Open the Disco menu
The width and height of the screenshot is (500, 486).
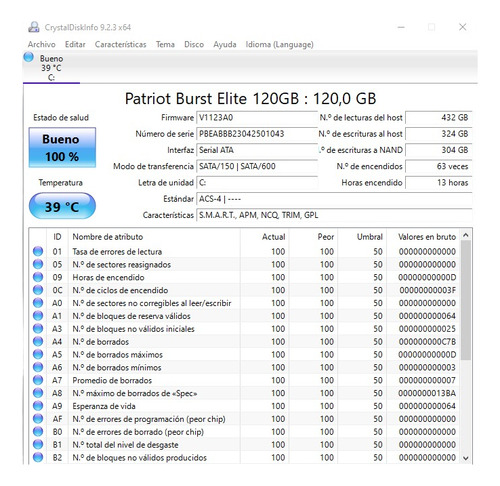(x=194, y=44)
